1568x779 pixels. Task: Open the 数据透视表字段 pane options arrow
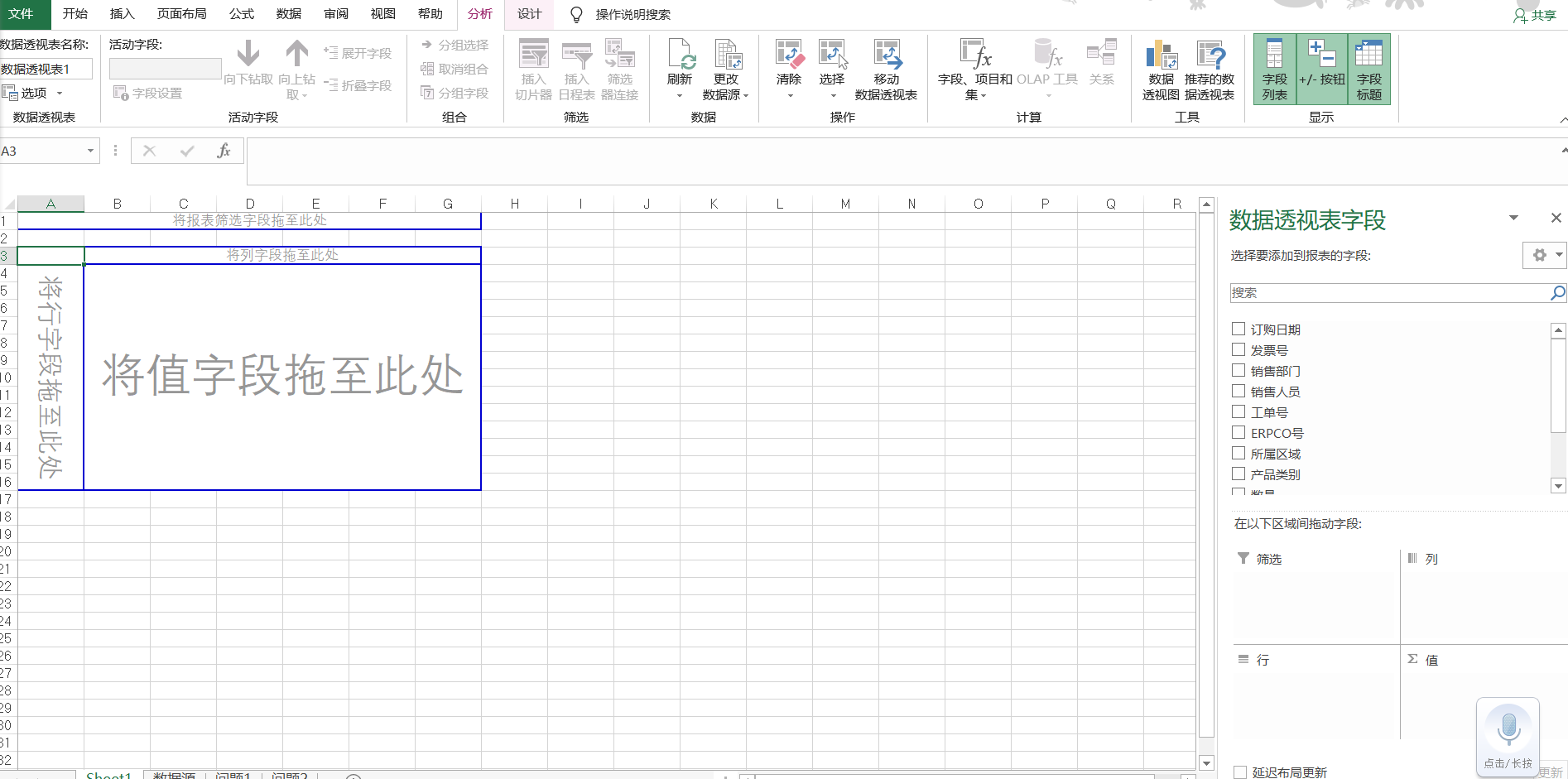point(1513,218)
